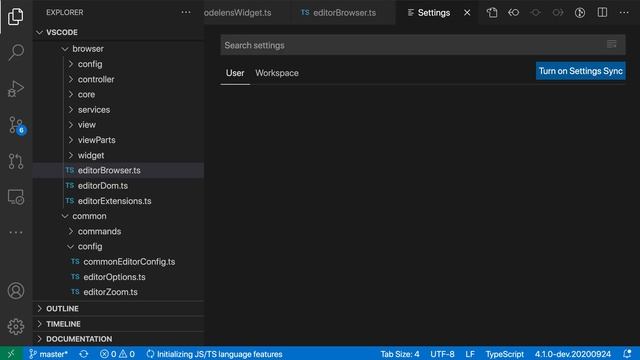Open the Explorer view in activity bar
The height and width of the screenshot is (360, 640).
click(16, 17)
